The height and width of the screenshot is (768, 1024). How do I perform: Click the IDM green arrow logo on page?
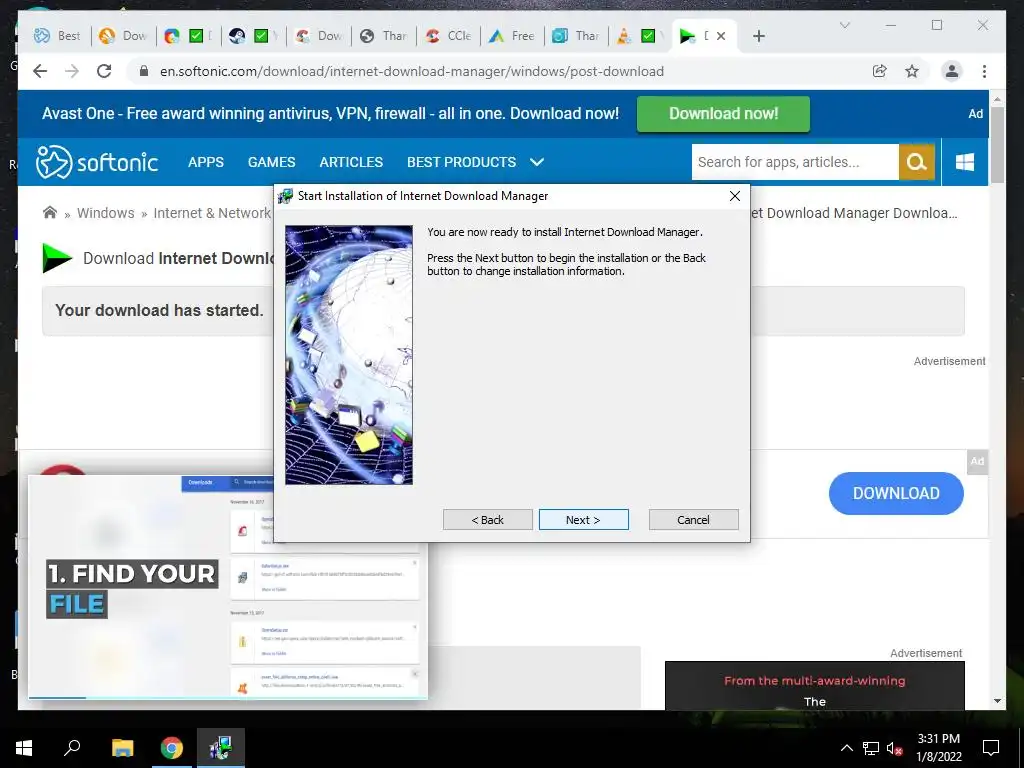[x=57, y=258]
